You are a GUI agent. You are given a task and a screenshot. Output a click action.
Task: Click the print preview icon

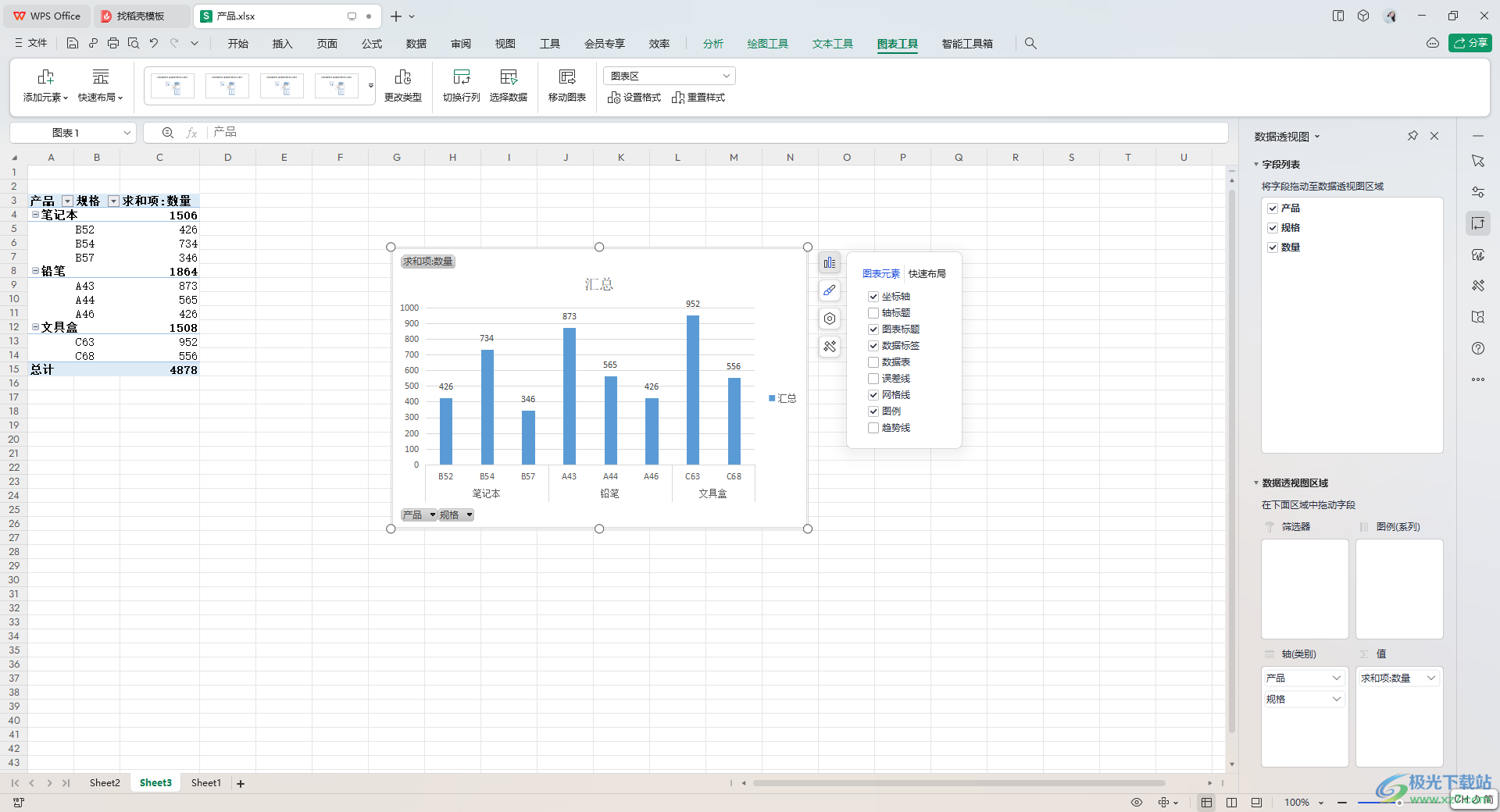pyautogui.click(x=134, y=44)
